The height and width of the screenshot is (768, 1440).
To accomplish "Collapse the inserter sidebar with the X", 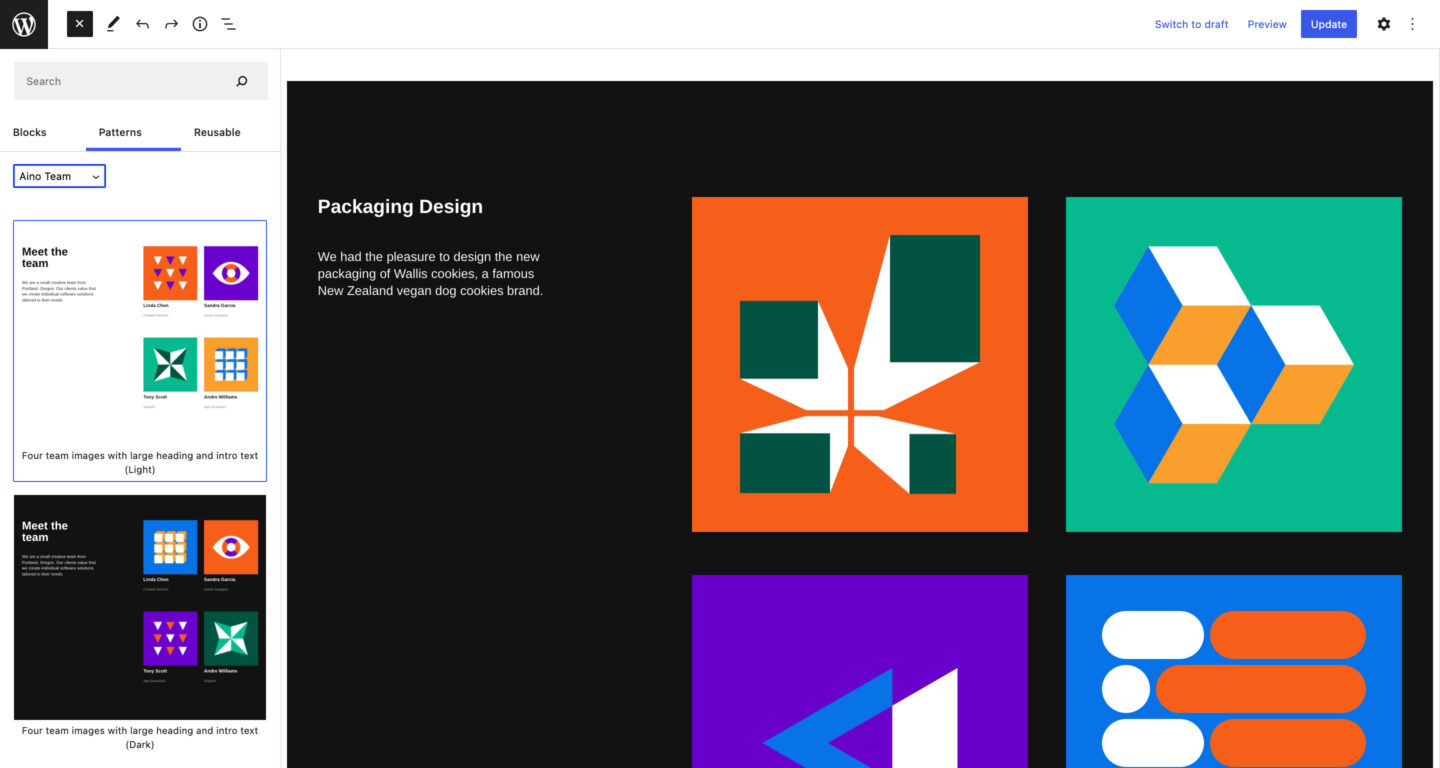I will (x=79, y=23).
